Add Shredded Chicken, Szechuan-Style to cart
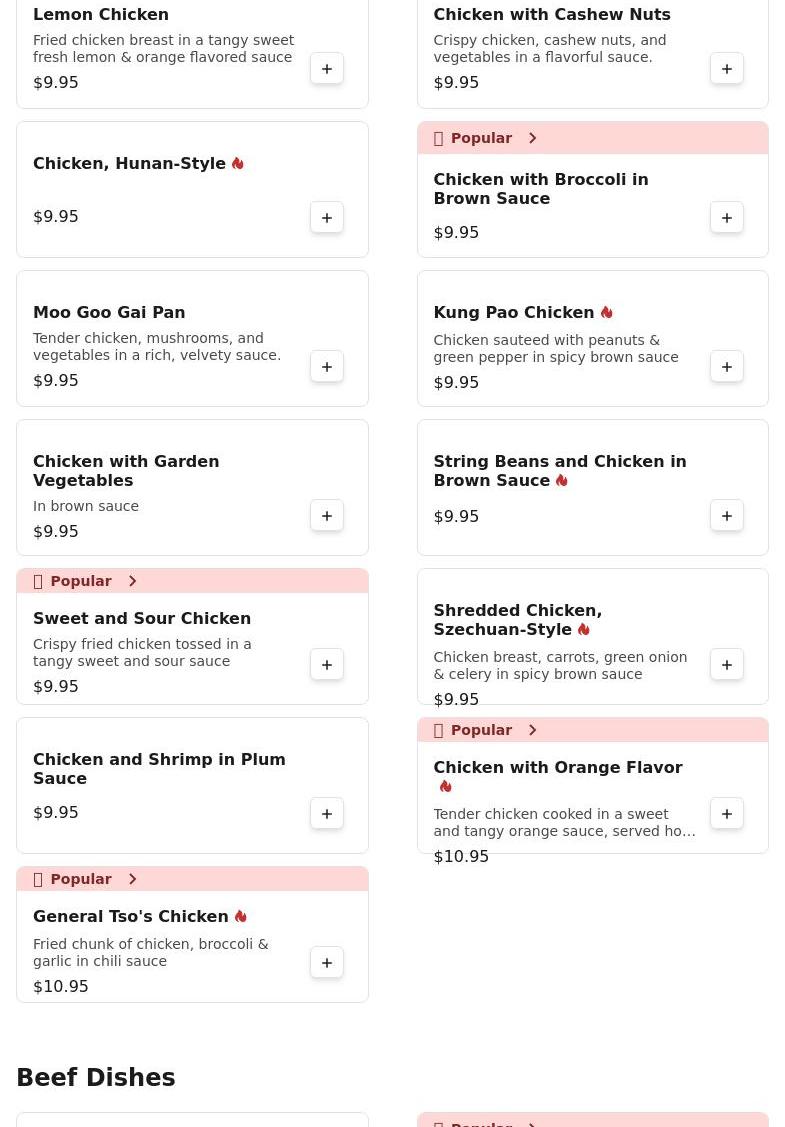 tap(727, 665)
